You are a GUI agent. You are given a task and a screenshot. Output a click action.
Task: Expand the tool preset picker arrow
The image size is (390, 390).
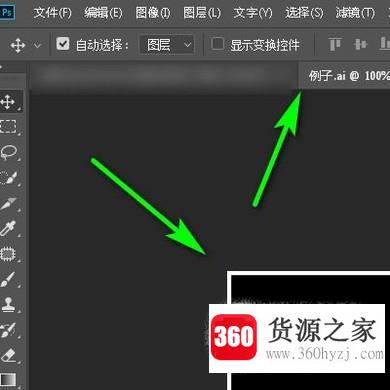click(38, 45)
